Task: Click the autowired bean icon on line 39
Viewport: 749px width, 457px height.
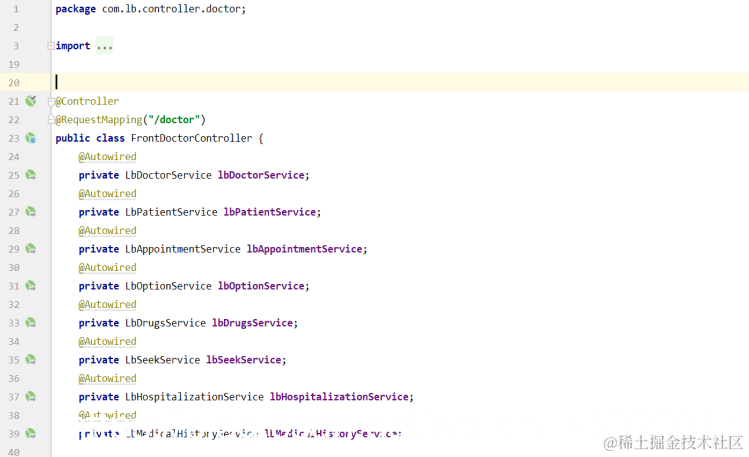Action: coord(31,434)
